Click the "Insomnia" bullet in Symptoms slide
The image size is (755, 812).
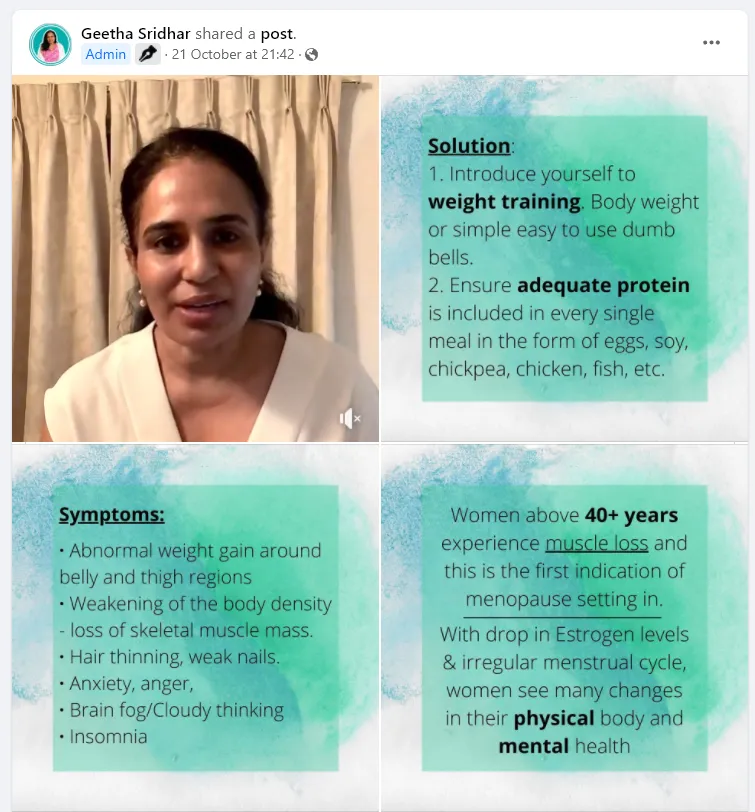coord(104,736)
